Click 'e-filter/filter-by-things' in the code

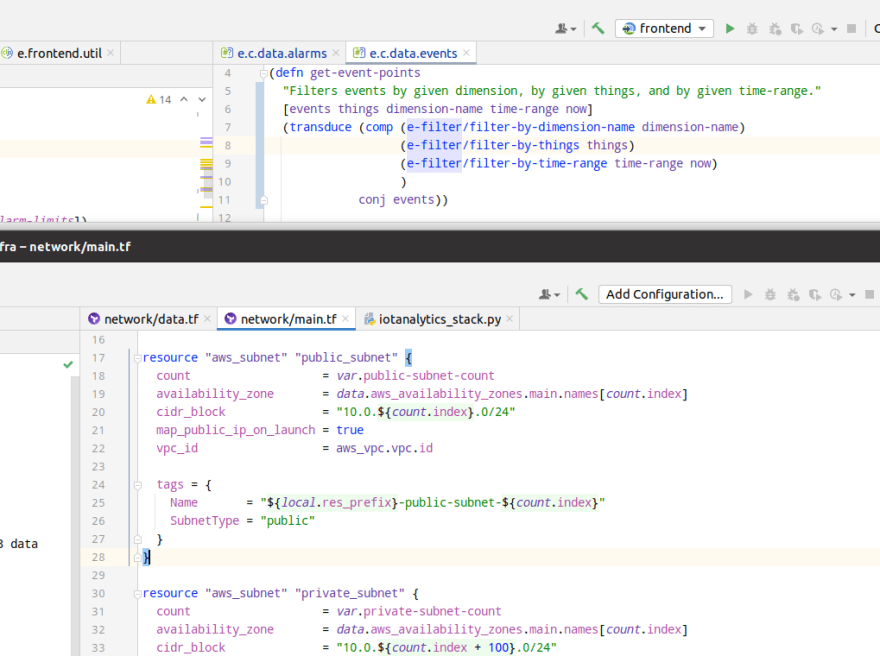pos(493,145)
